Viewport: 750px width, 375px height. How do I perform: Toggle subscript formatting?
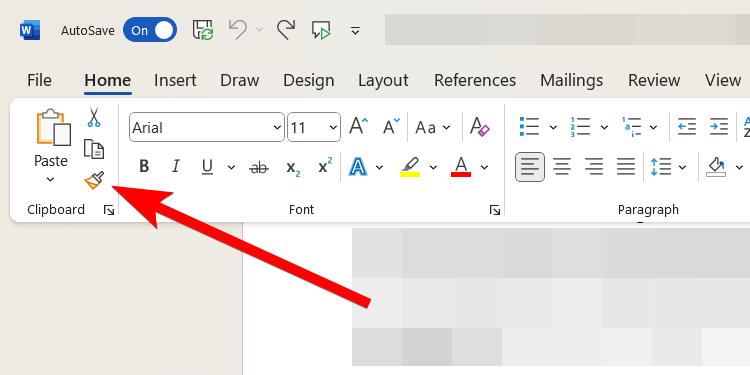pos(293,167)
